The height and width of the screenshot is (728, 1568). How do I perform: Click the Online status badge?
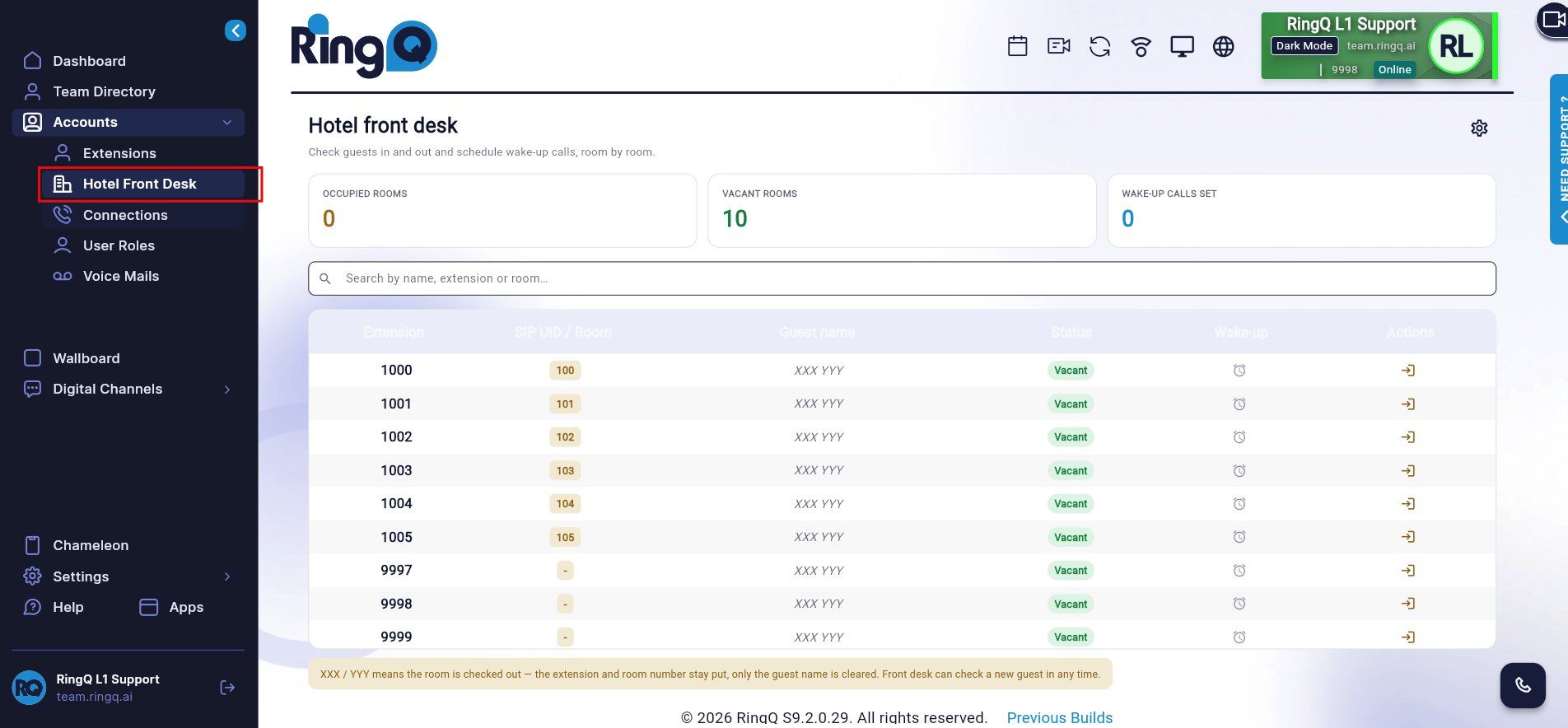point(1394,69)
